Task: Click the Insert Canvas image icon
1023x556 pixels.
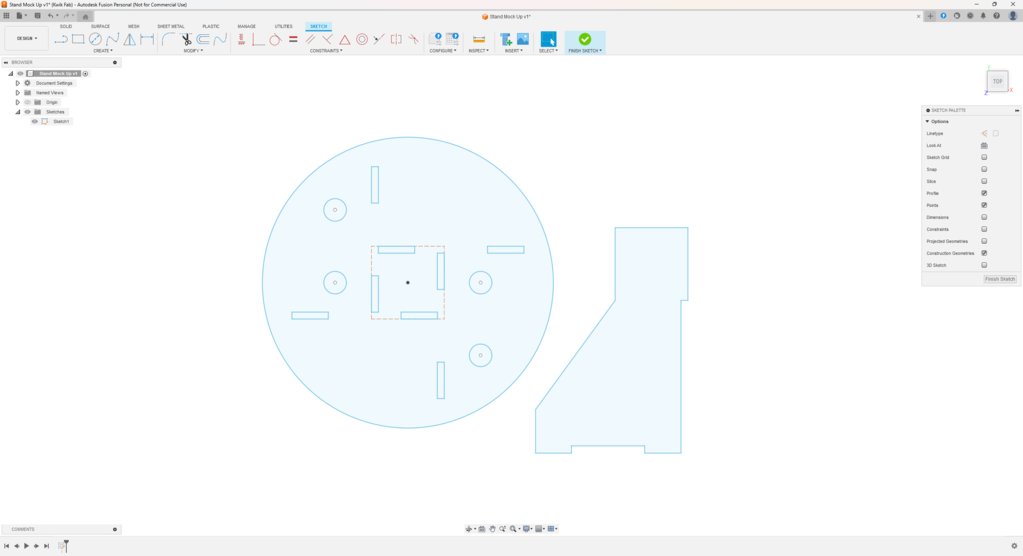Action: pos(523,39)
